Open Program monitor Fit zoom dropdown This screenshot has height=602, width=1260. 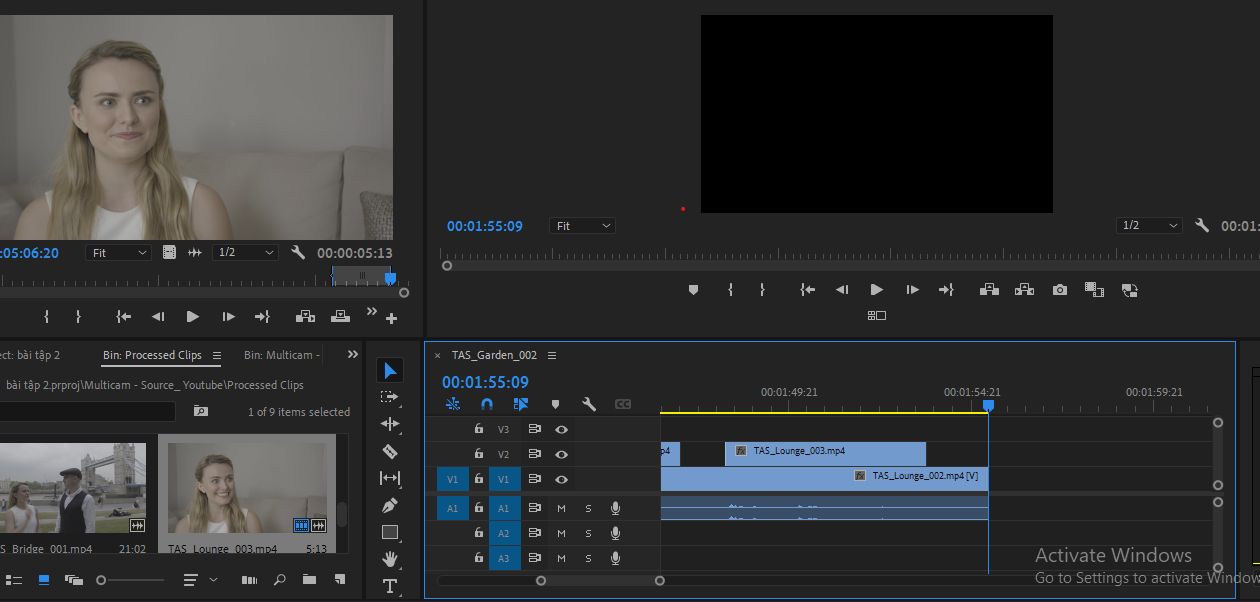[583, 226]
